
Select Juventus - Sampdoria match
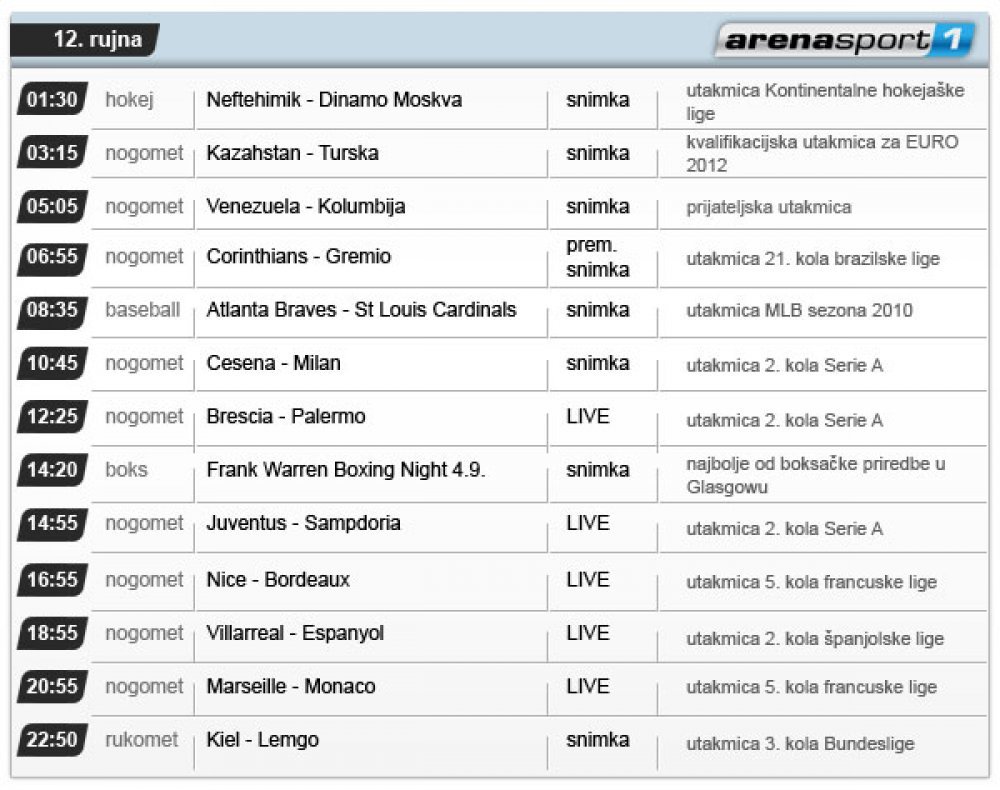point(304,523)
